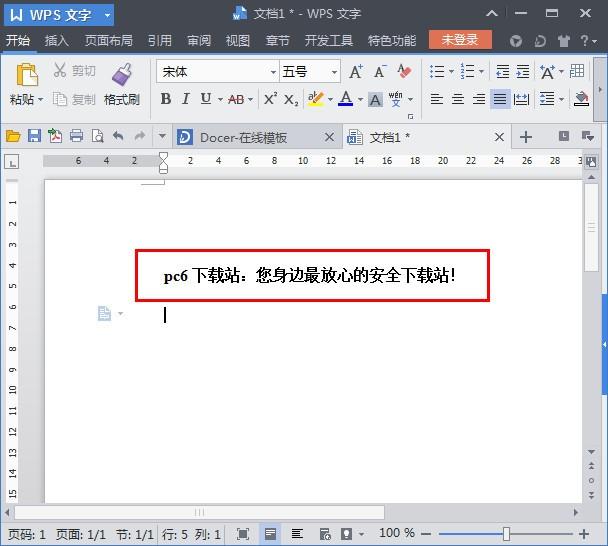The image size is (608, 546).
Task: Click the zoom slider handle
Action: 506,534
